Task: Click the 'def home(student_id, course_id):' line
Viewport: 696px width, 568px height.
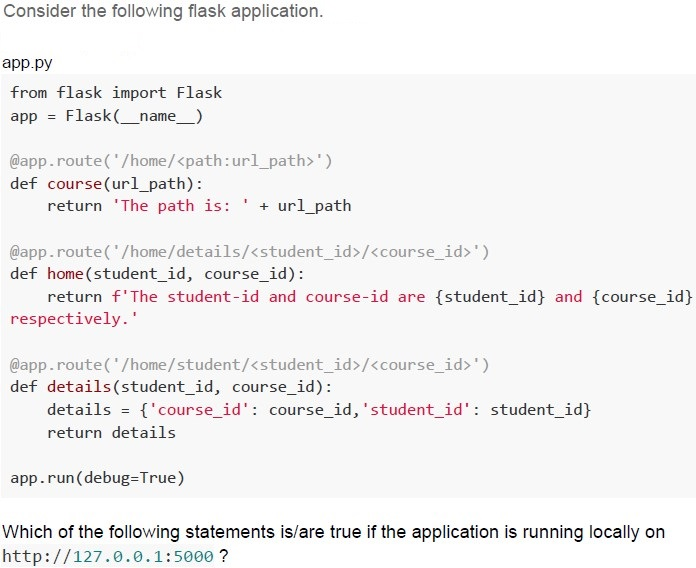Action: [158, 274]
